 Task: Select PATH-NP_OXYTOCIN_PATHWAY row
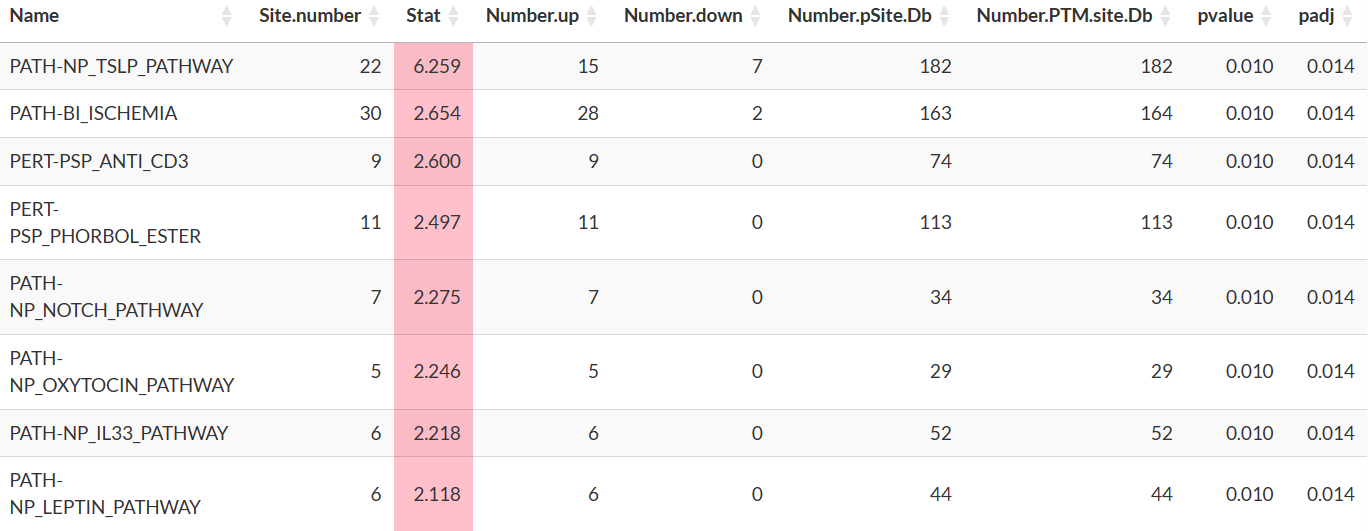tap(684, 372)
